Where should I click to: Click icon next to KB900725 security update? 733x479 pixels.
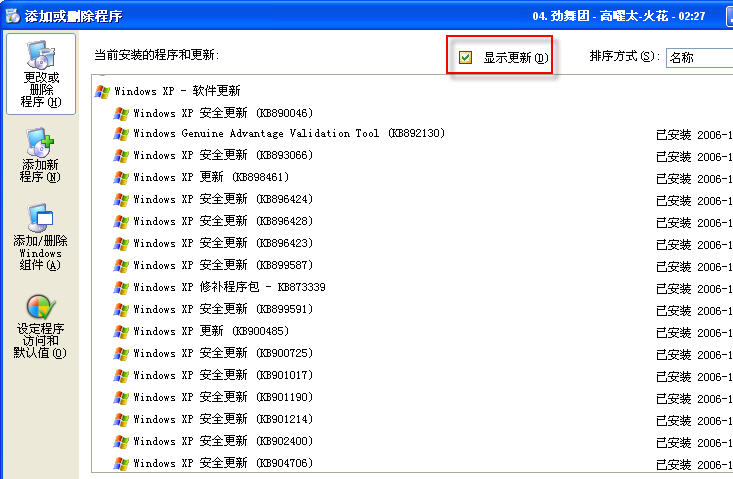[121, 353]
